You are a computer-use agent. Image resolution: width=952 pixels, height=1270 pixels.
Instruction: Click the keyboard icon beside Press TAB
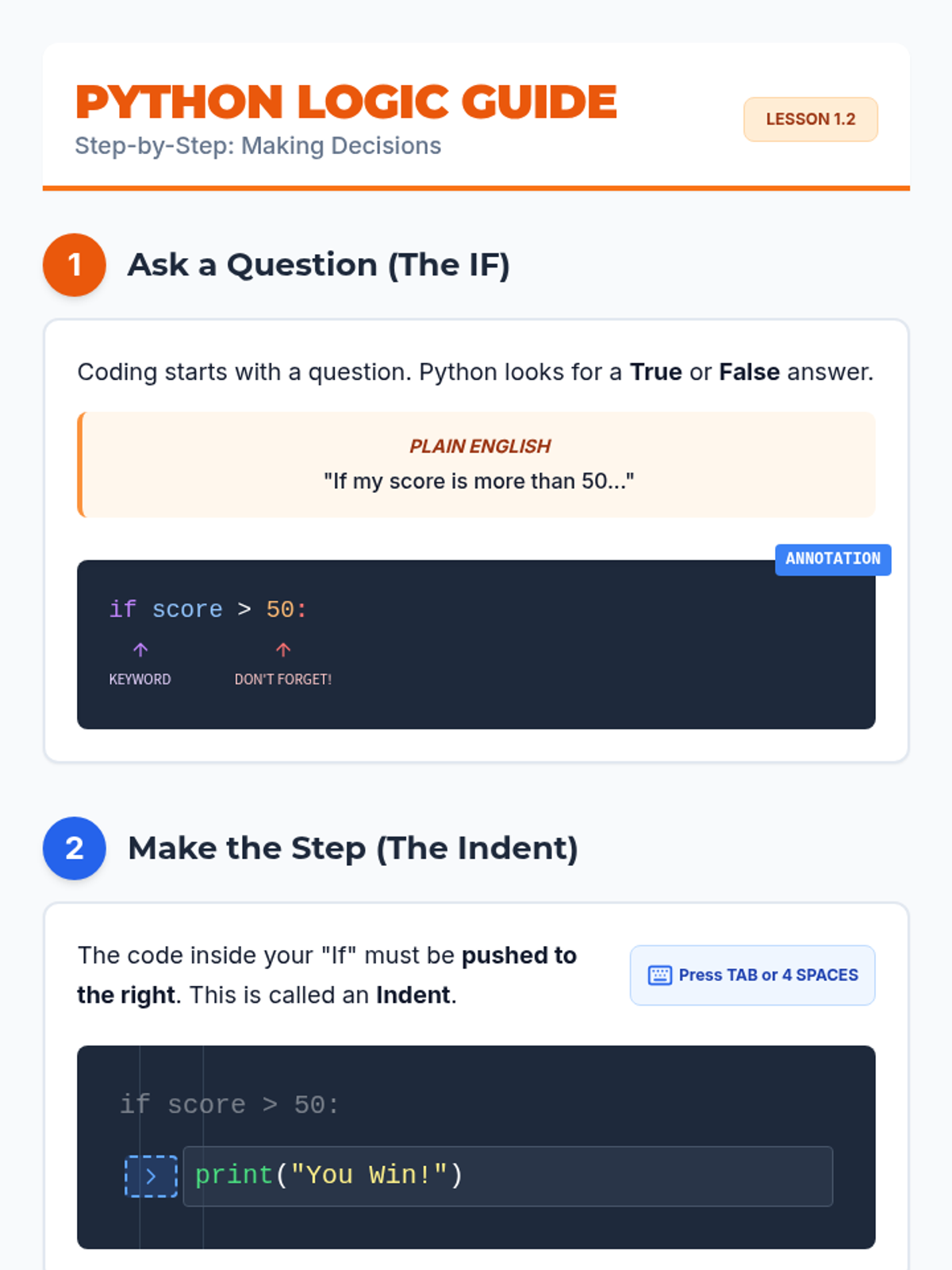click(x=659, y=976)
